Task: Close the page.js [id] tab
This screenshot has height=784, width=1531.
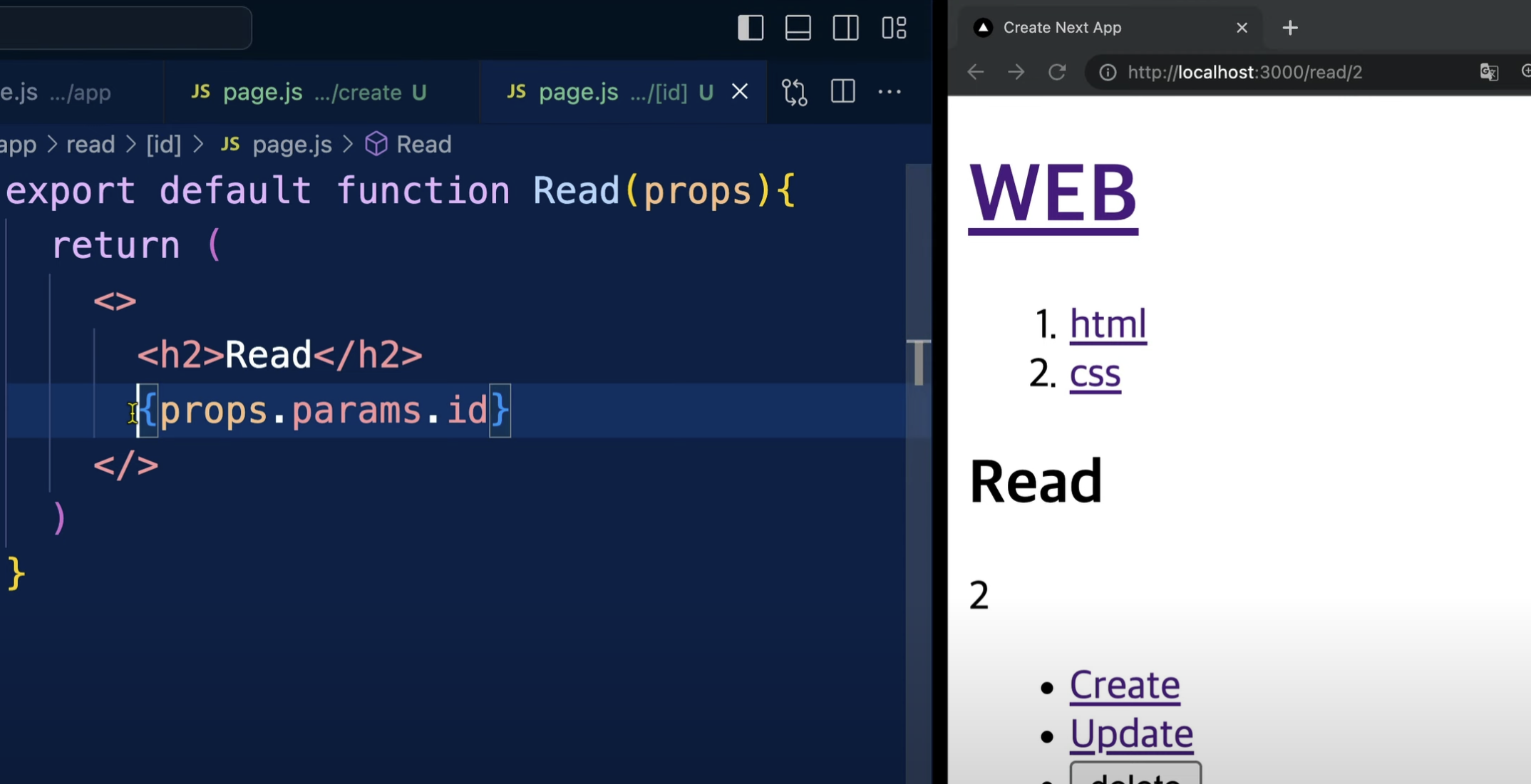Action: point(740,92)
